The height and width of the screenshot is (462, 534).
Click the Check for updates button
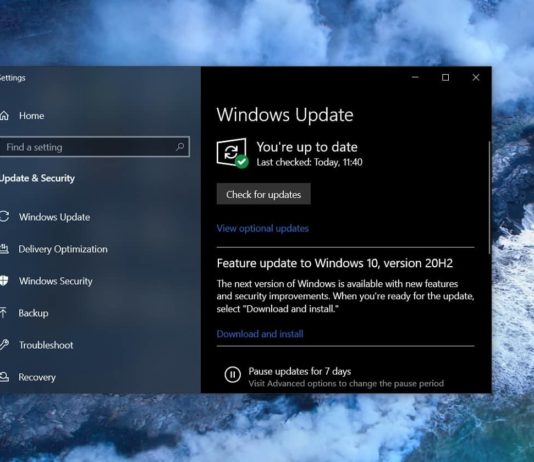pos(264,194)
